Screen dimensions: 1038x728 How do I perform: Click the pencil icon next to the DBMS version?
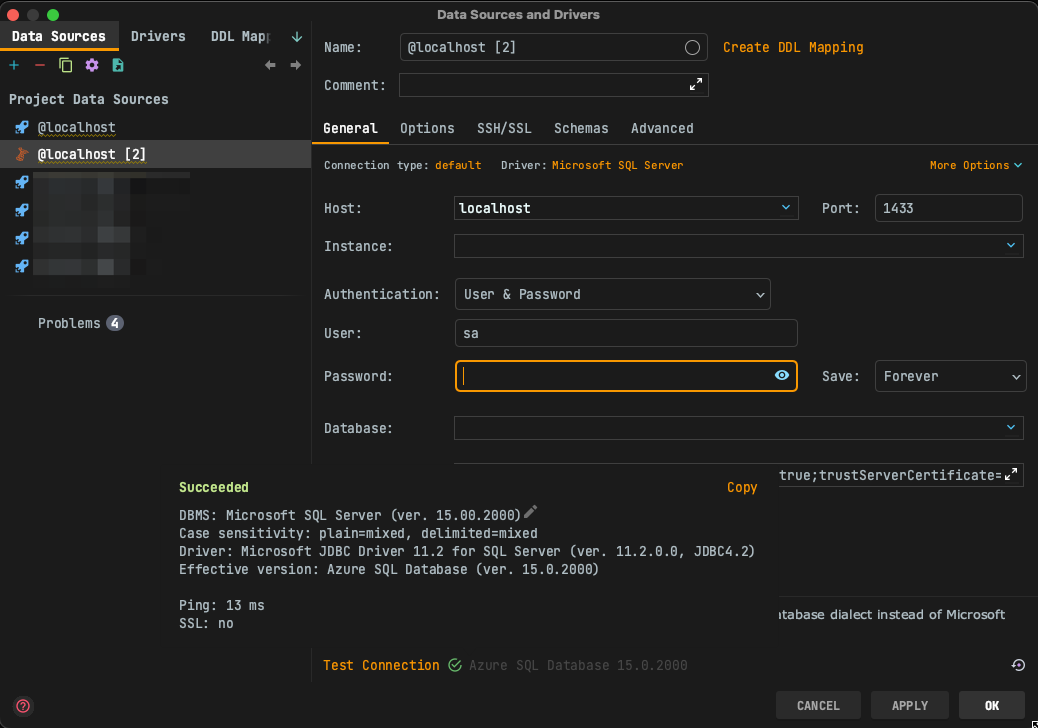(530, 511)
